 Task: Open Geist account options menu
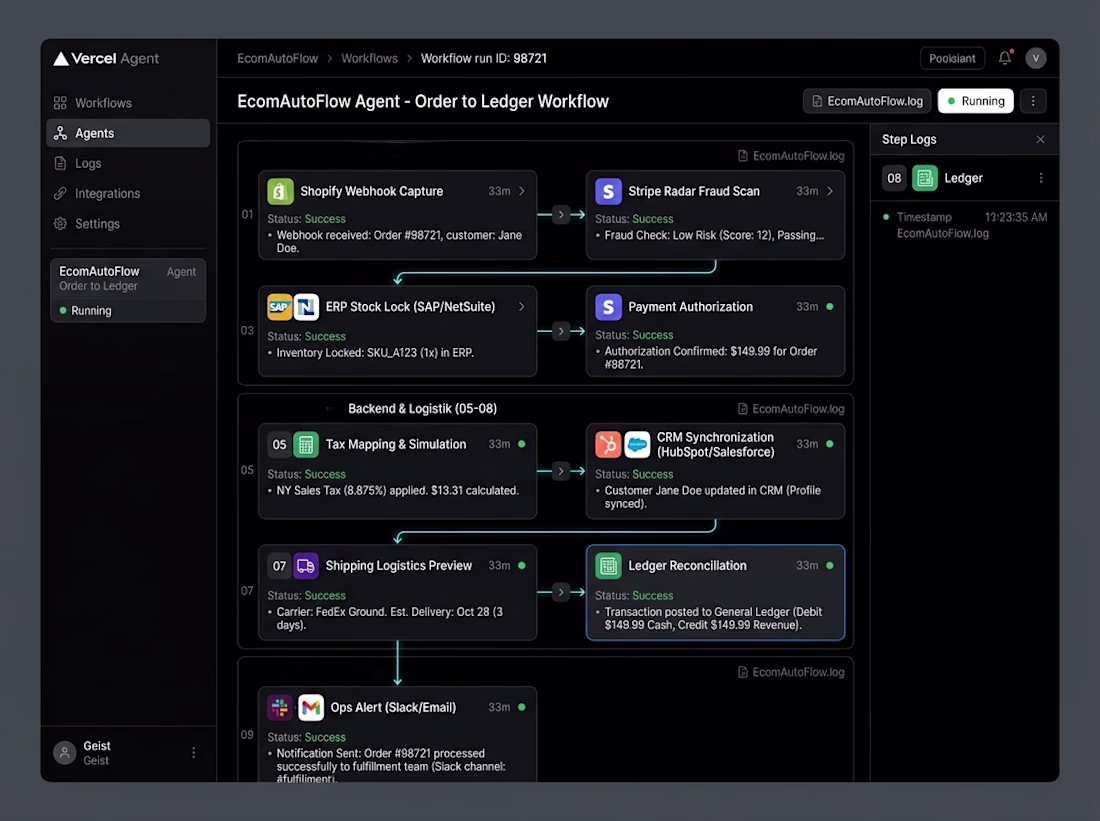click(x=194, y=752)
